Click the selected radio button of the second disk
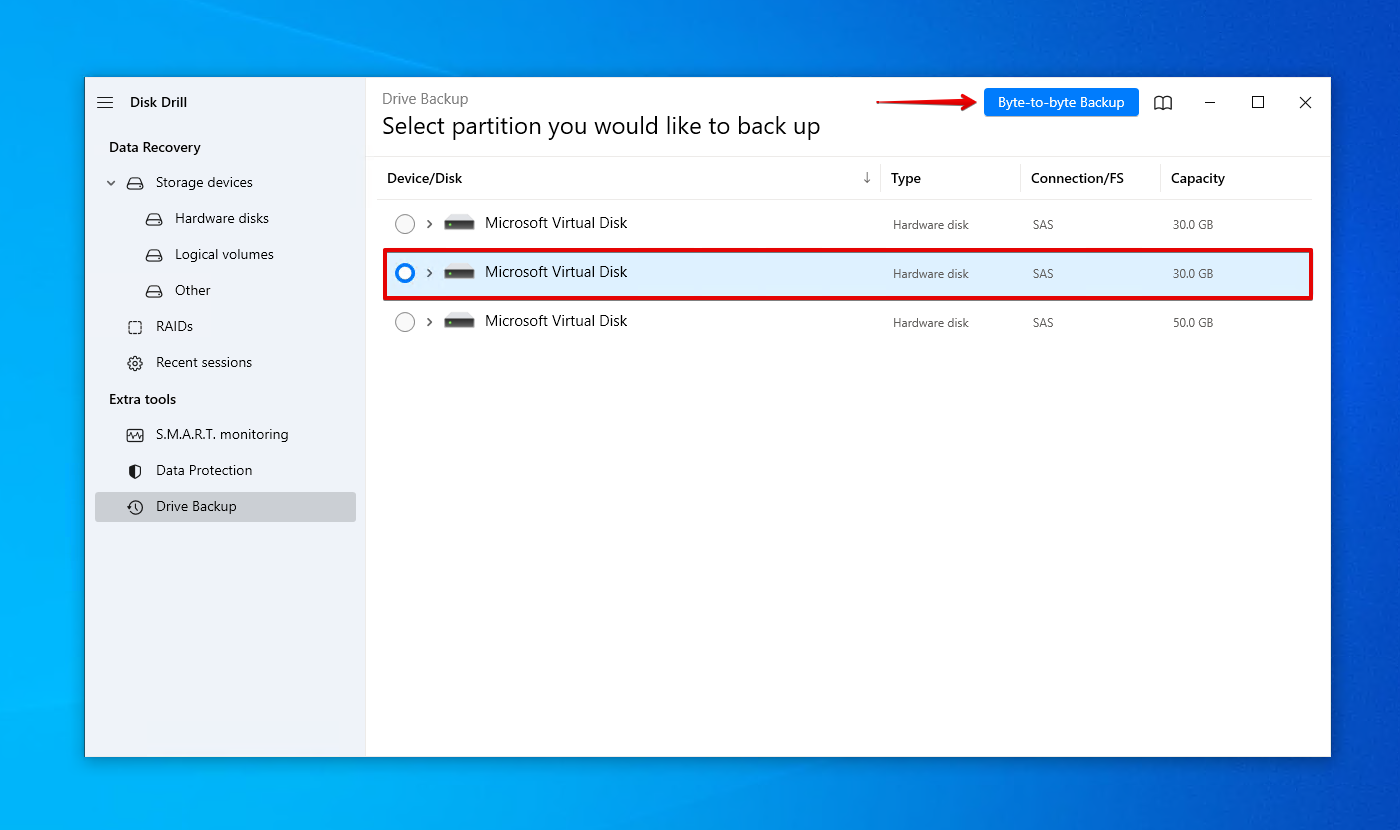1400x830 pixels. click(404, 273)
